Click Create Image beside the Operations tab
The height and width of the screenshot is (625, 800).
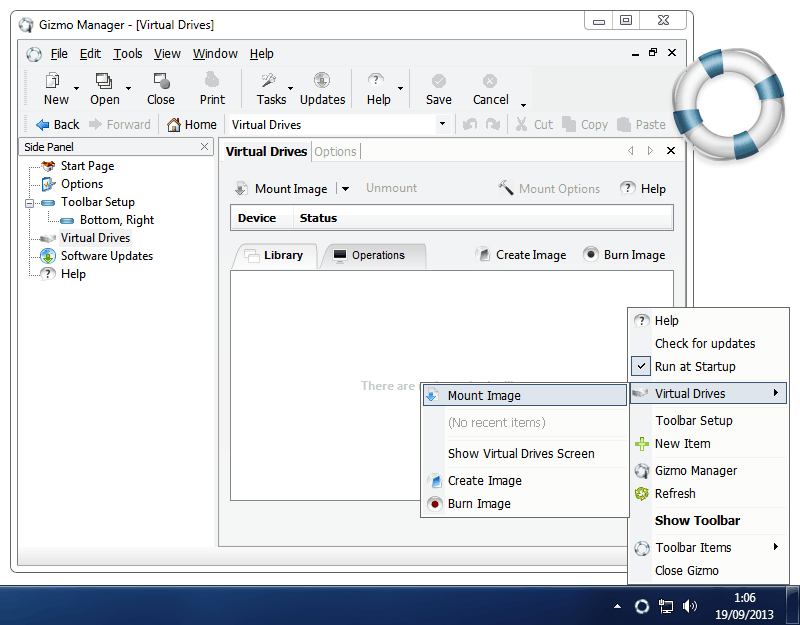tap(521, 255)
